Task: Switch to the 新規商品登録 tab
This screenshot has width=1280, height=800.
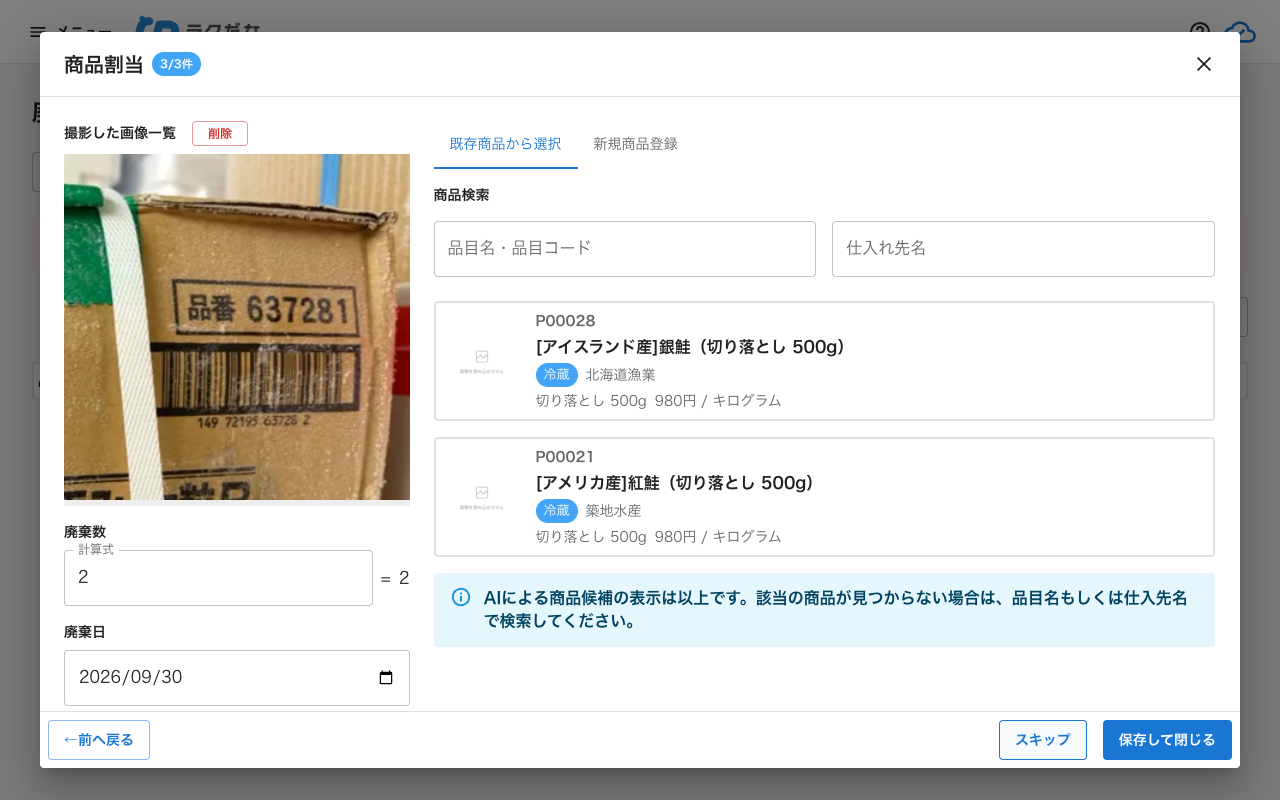Action: [635, 144]
